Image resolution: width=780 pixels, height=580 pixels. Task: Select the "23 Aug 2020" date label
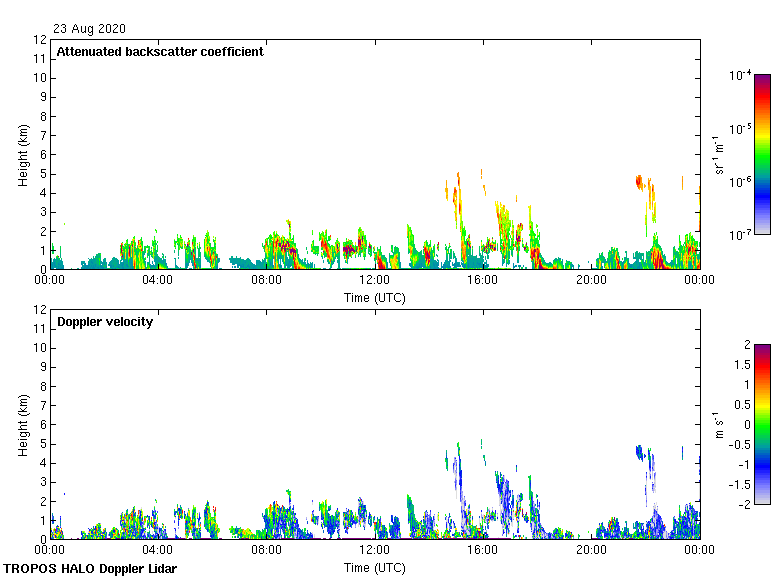pyautogui.click(x=90, y=29)
